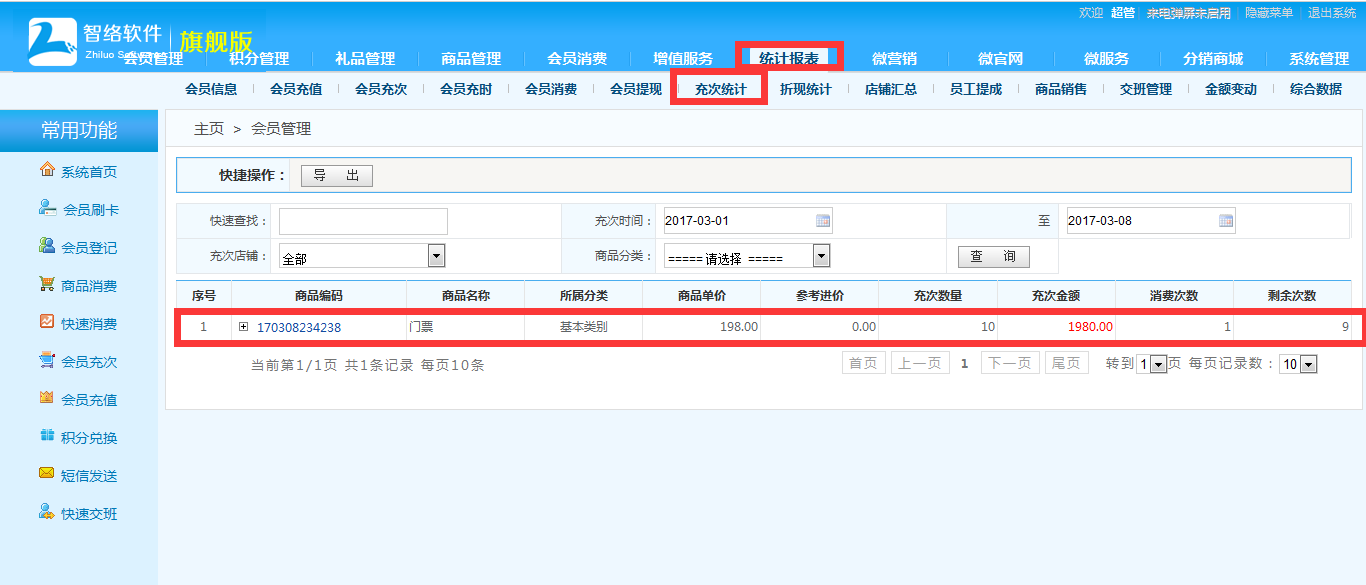Image resolution: width=1366 pixels, height=585 pixels.
Task: Click the 会员登记 member registration icon
Action: point(47,247)
